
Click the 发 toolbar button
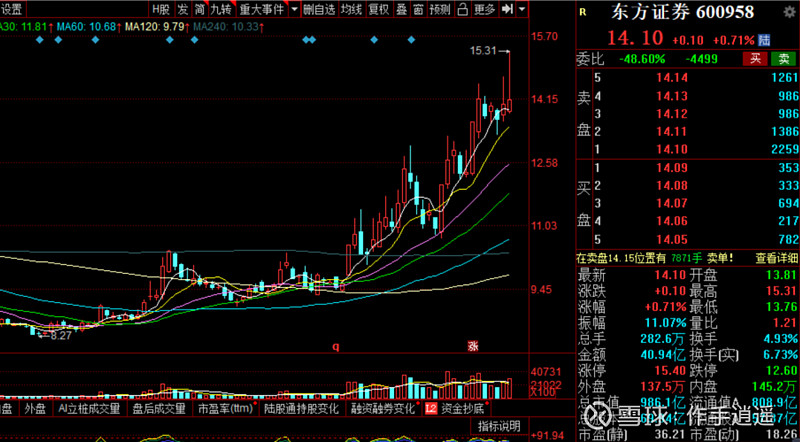pos(182,9)
